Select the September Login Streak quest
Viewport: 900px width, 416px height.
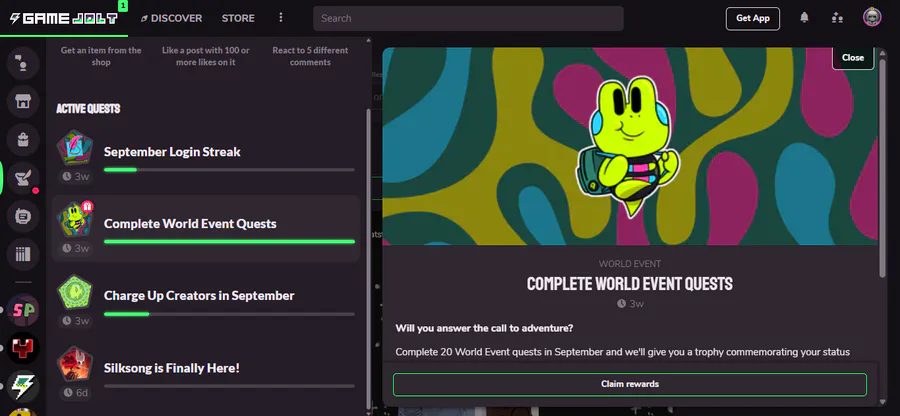point(205,157)
